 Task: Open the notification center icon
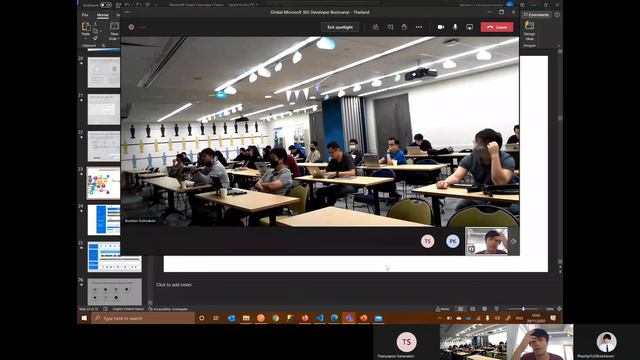tap(553, 318)
